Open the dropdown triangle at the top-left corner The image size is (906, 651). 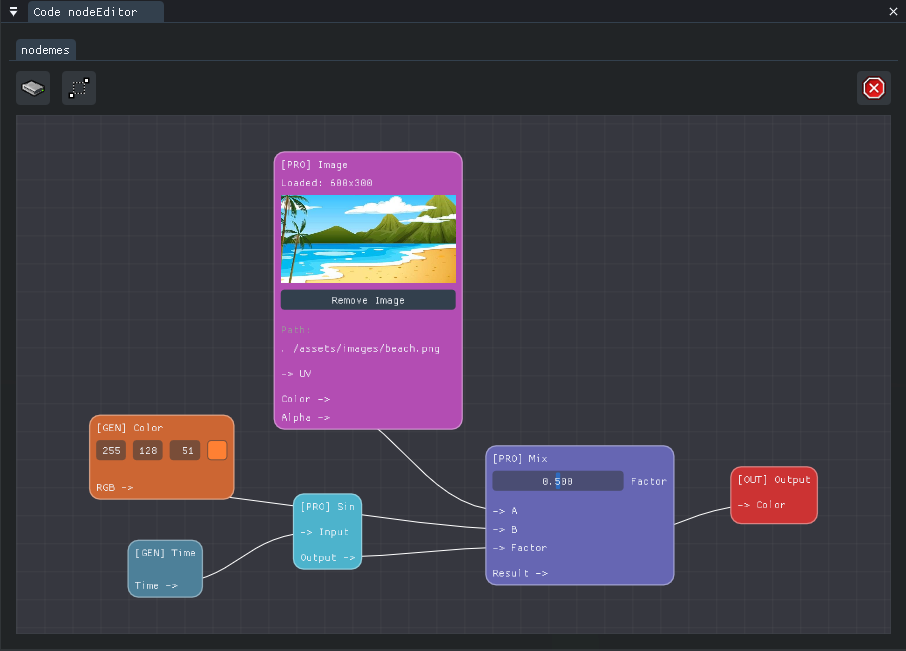[x=11, y=12]
